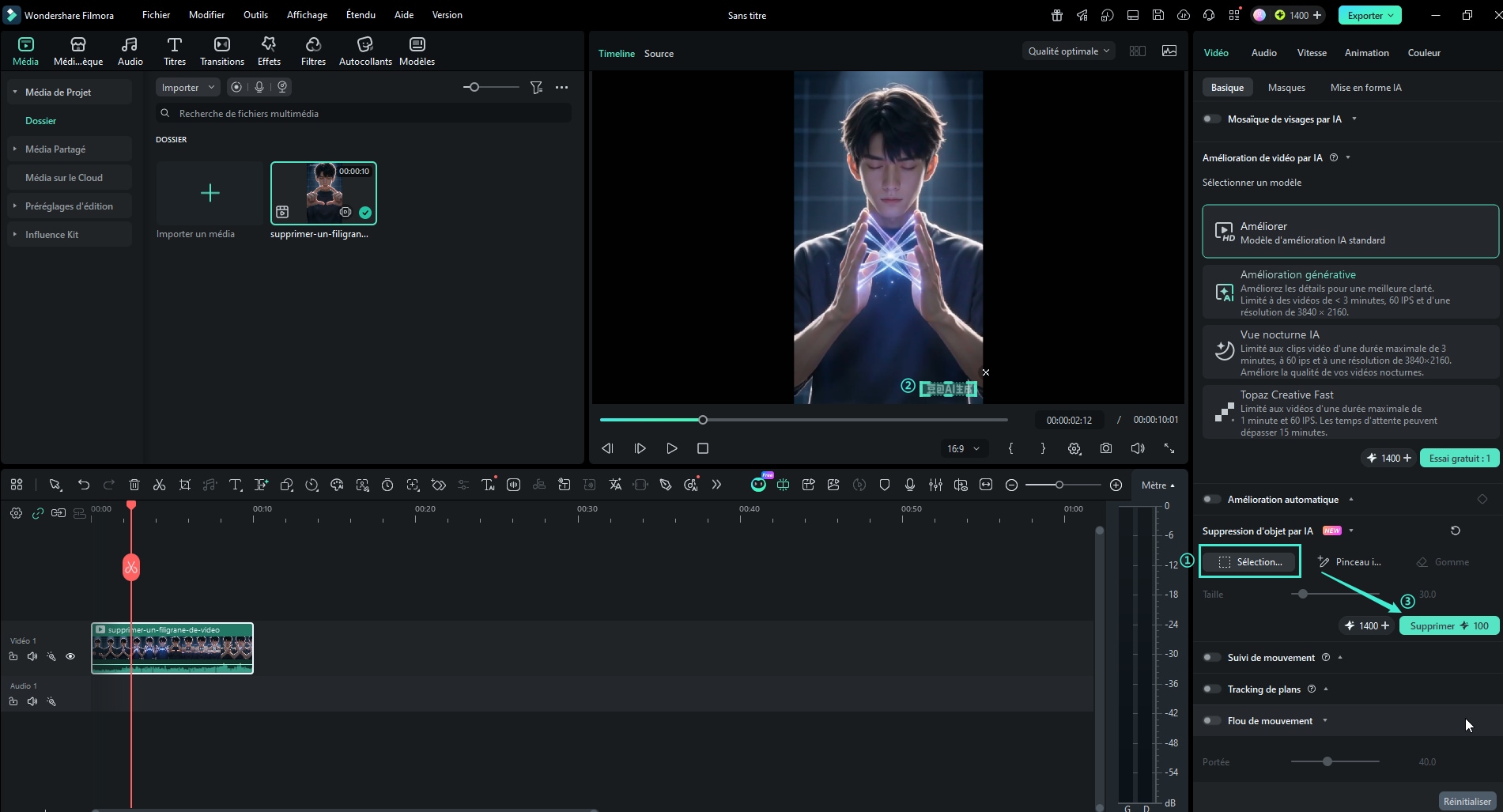Hide the Vidéo 1 track with eye icon
1503x812 pixels.
(x=70, y=656)
